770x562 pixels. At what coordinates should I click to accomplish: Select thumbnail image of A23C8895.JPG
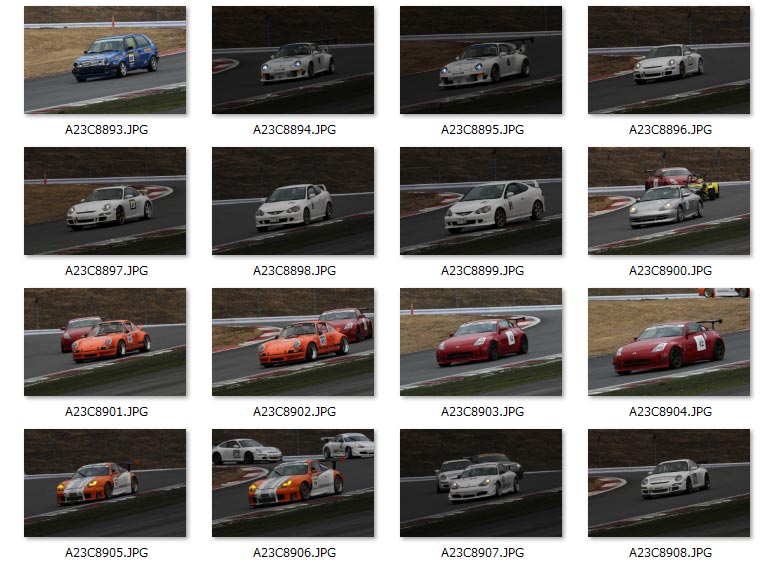pyautogui.click(x=481, y=60)
